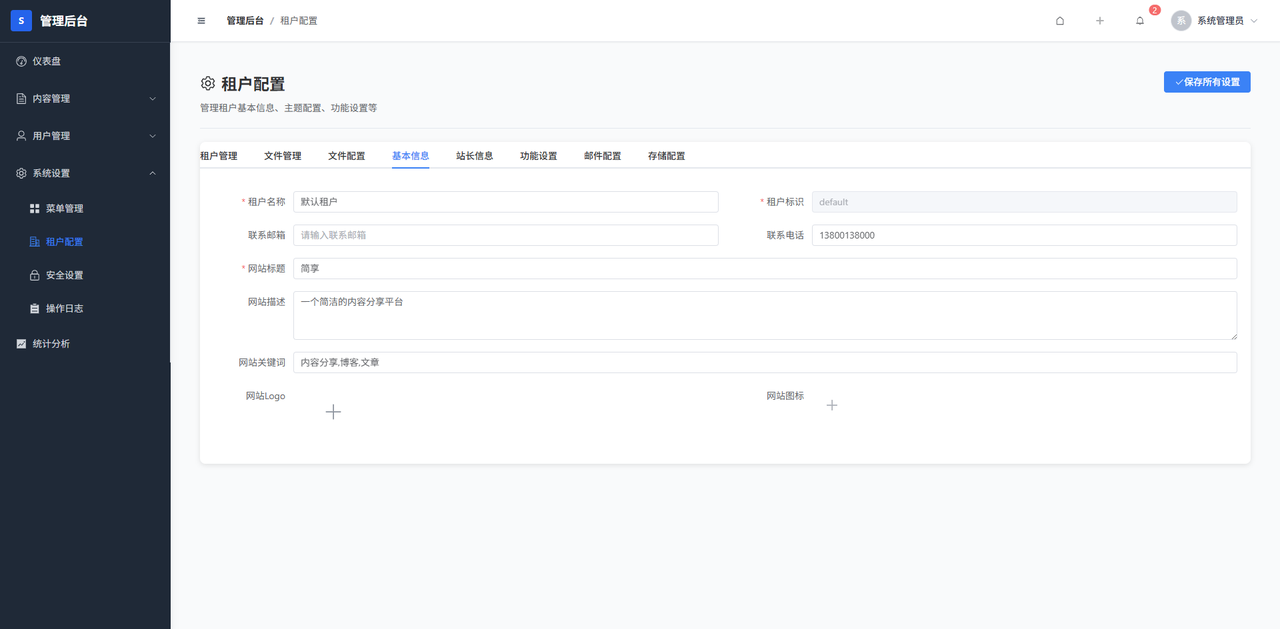
Task: Open 安全设置 sidebar item
Action: click(85, 275)
